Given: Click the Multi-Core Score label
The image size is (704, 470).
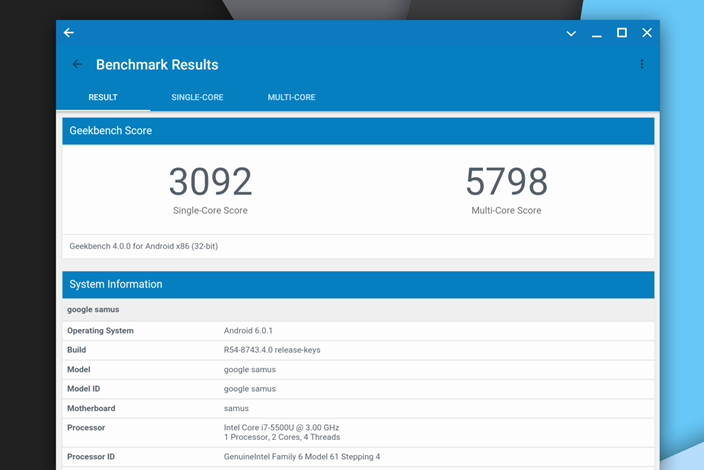Looking at the screenshot, I should [x=506, y=211].
